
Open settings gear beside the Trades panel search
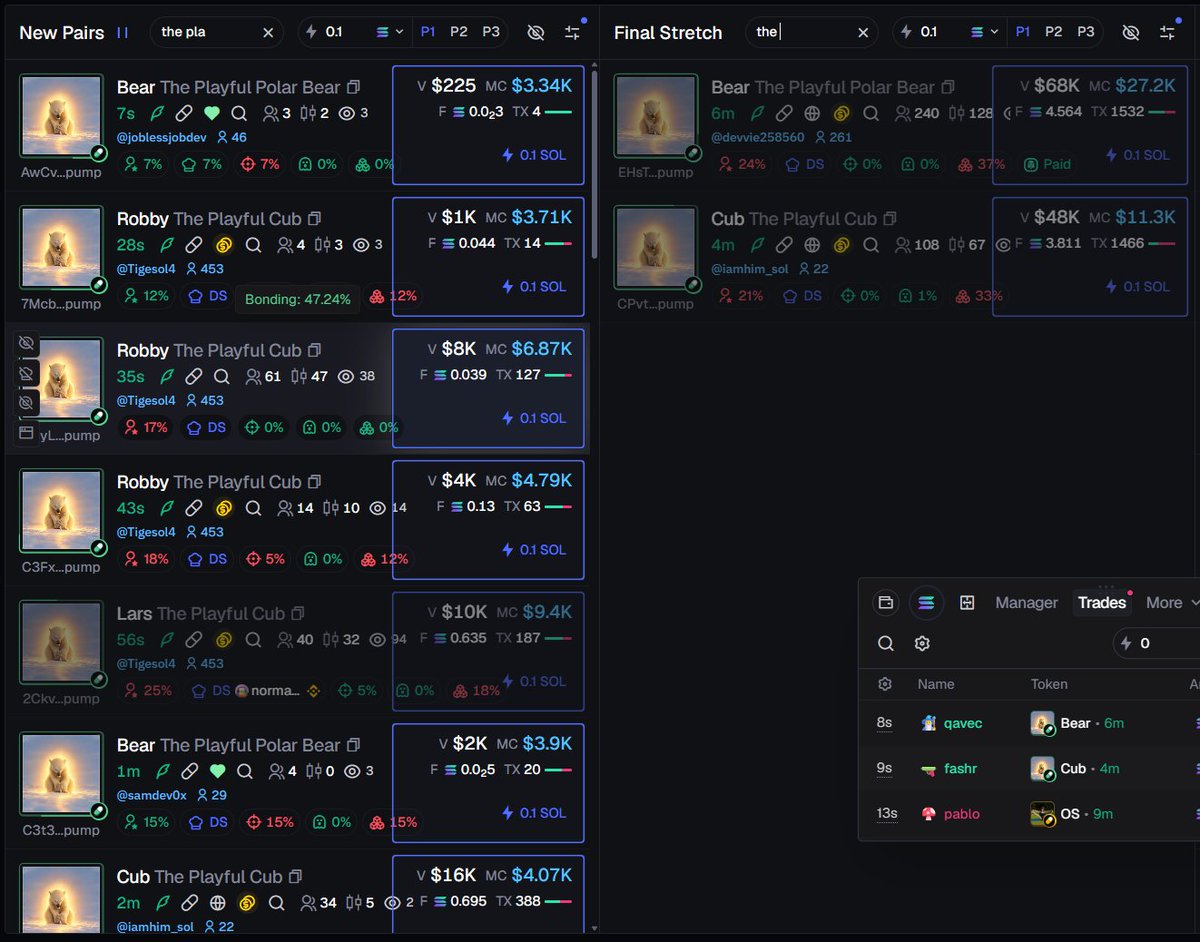922,643
